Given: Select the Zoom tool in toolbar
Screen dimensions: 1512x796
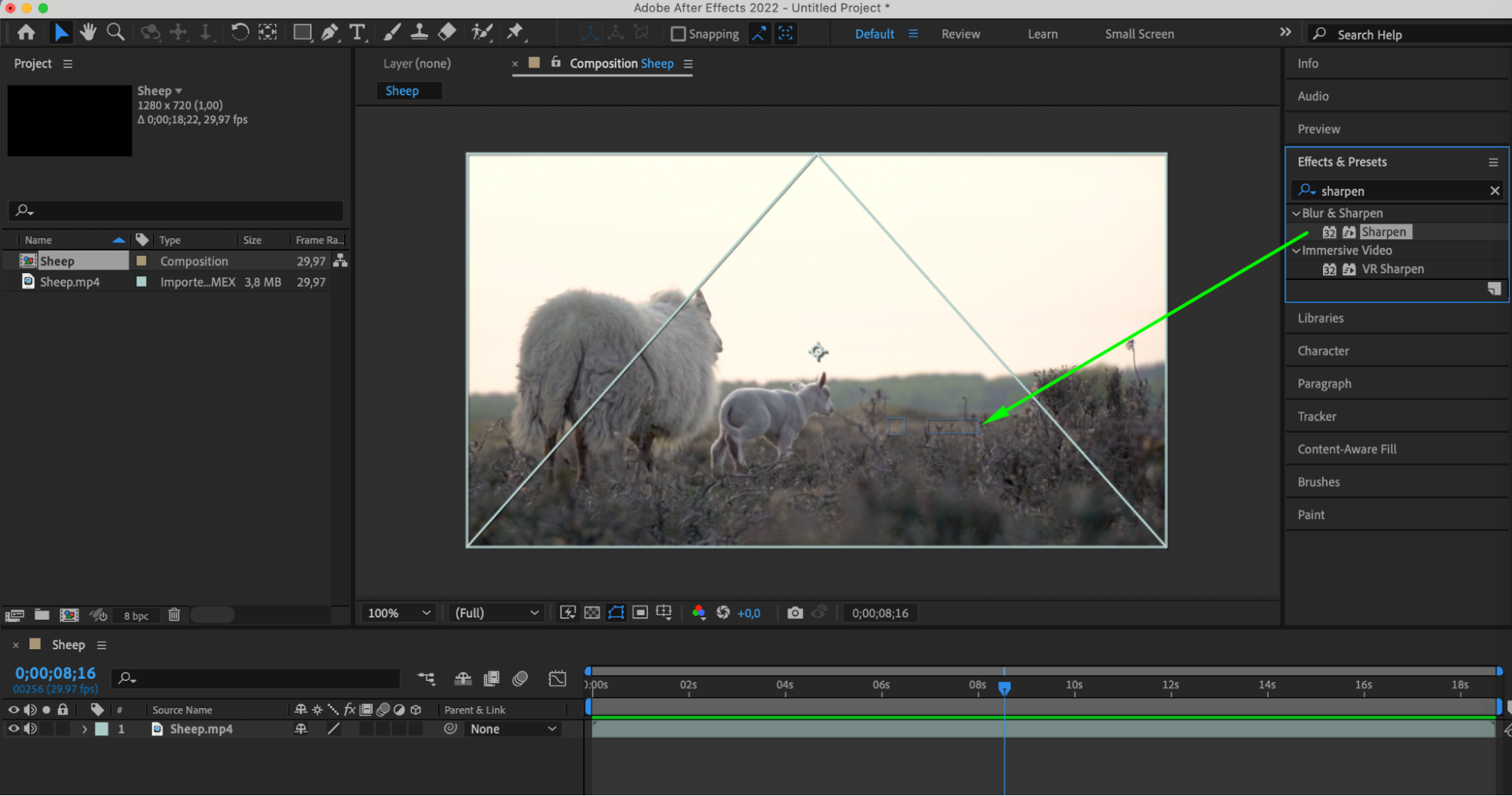Looking at the screenshot, I should pos(116,33).
